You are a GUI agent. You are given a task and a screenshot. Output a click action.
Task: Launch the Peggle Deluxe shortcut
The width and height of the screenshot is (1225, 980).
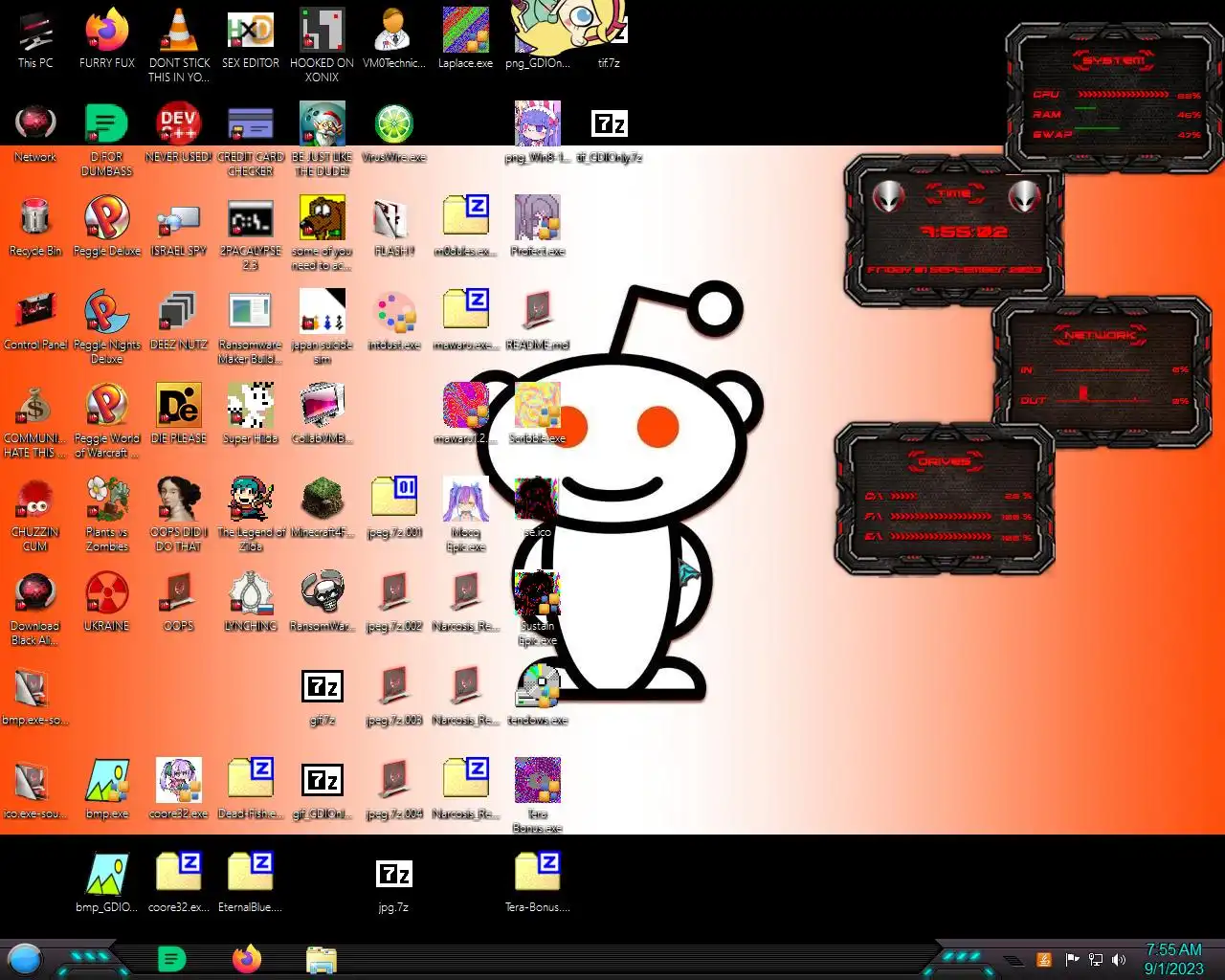point(107,227)
